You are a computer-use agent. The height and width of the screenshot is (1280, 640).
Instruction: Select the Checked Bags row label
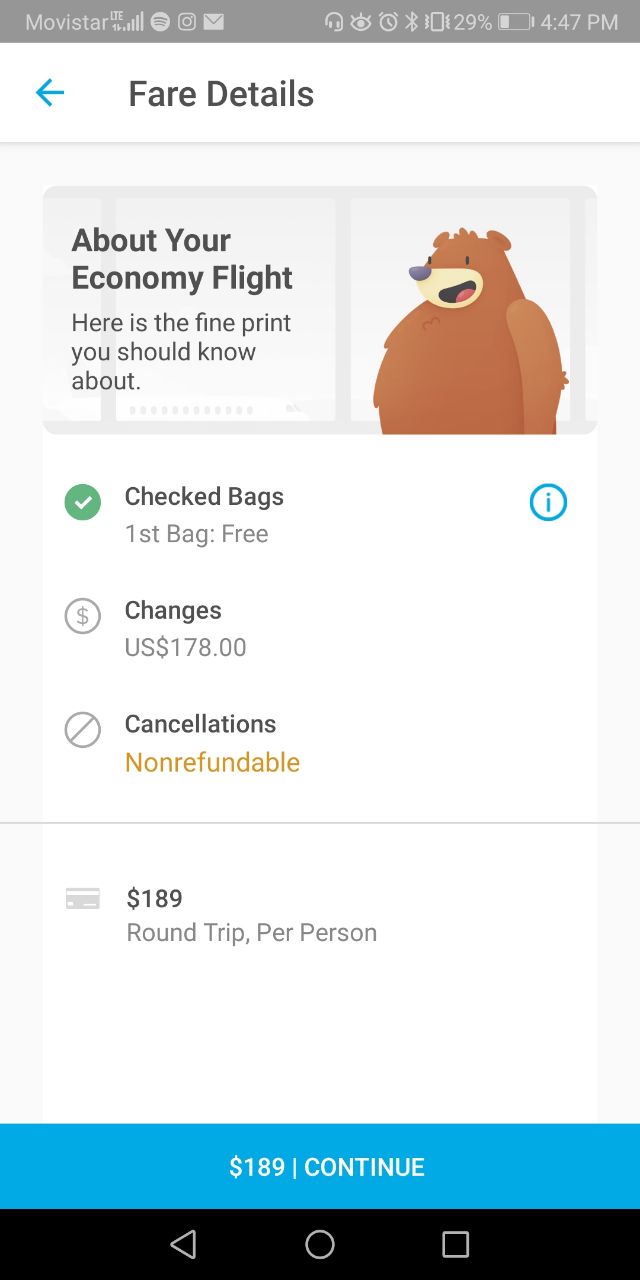point(204,496)
